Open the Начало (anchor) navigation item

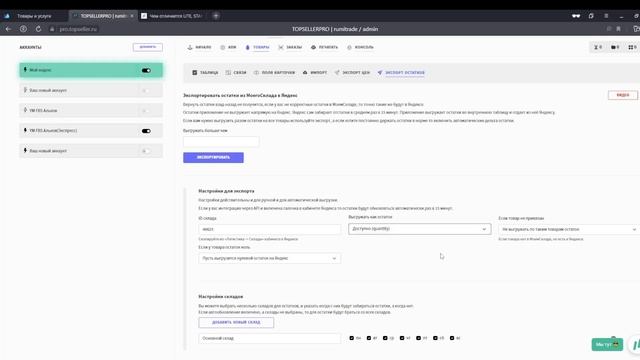click(x=199, y=47)
